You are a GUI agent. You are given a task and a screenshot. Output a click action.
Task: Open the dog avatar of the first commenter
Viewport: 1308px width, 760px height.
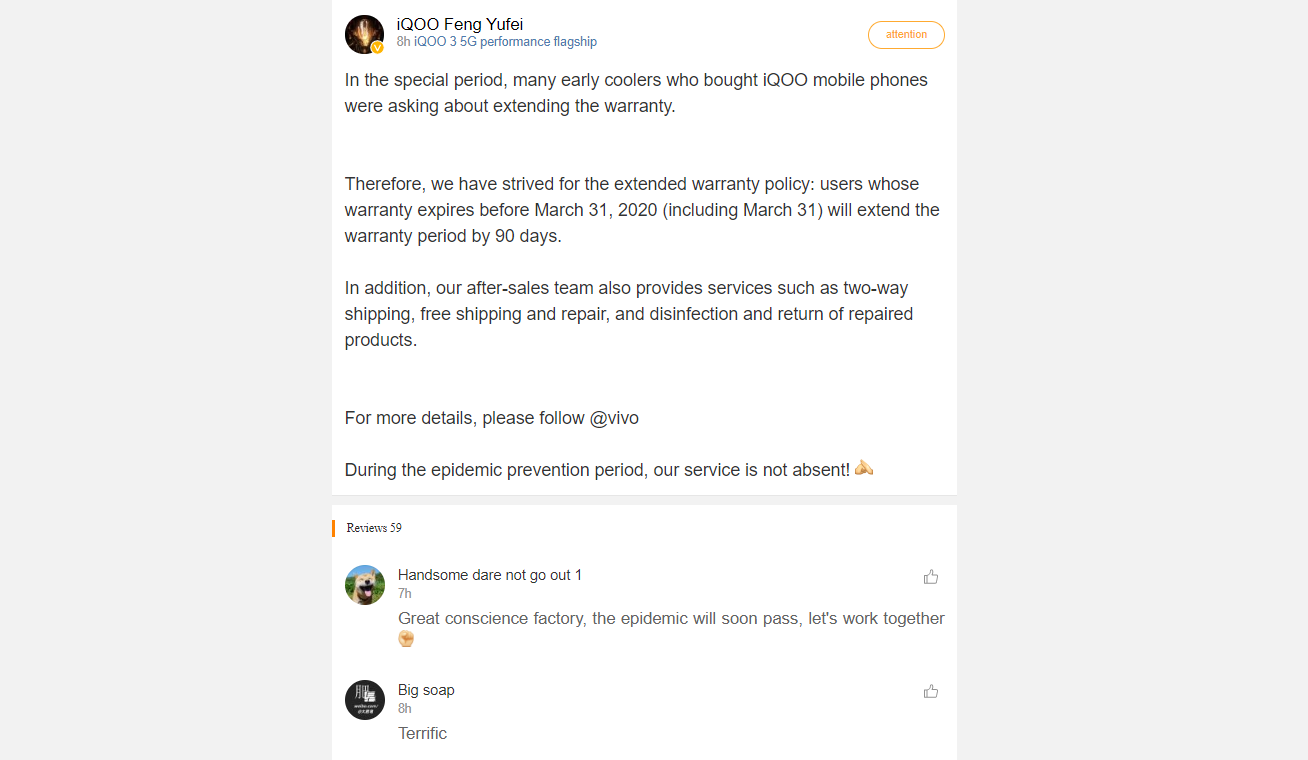365,585
